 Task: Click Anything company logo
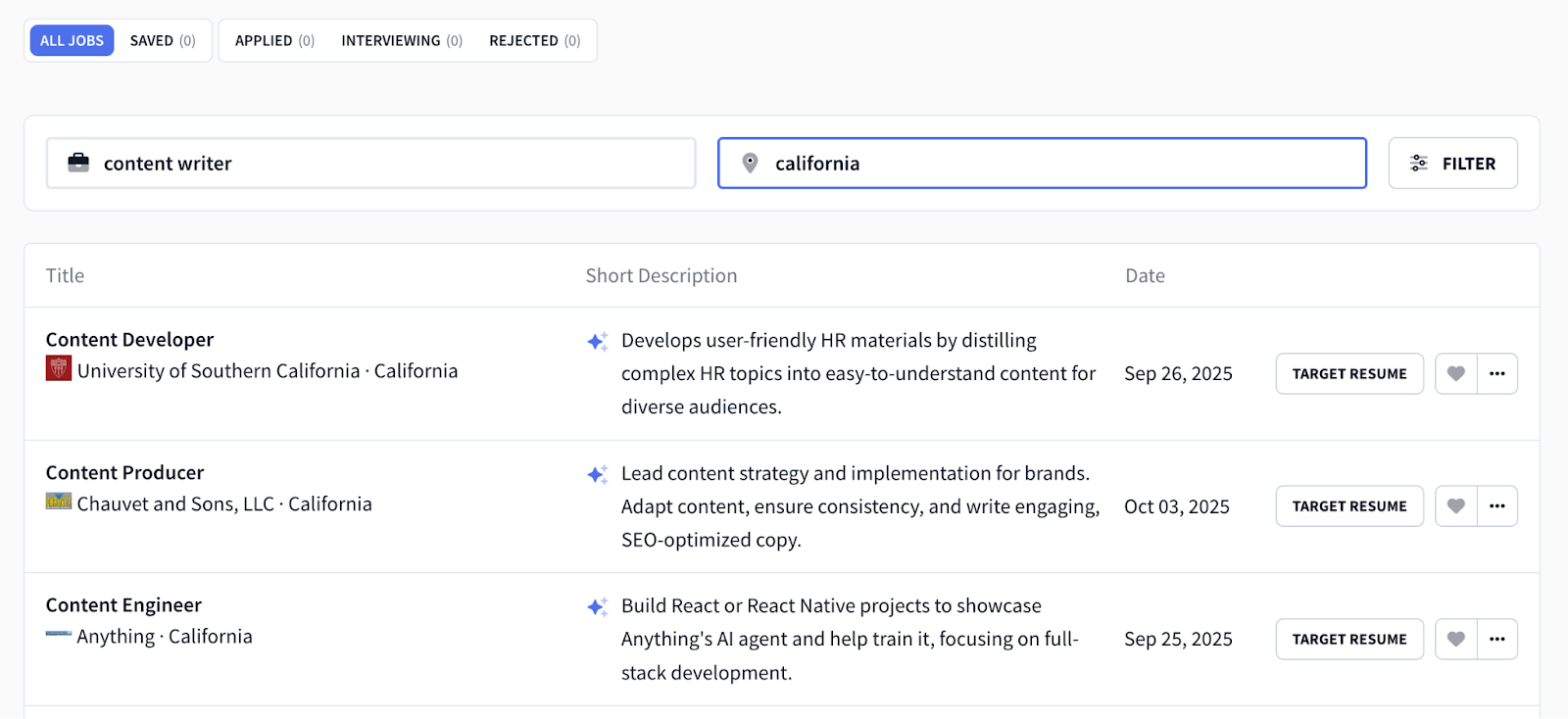coord(59,634)
